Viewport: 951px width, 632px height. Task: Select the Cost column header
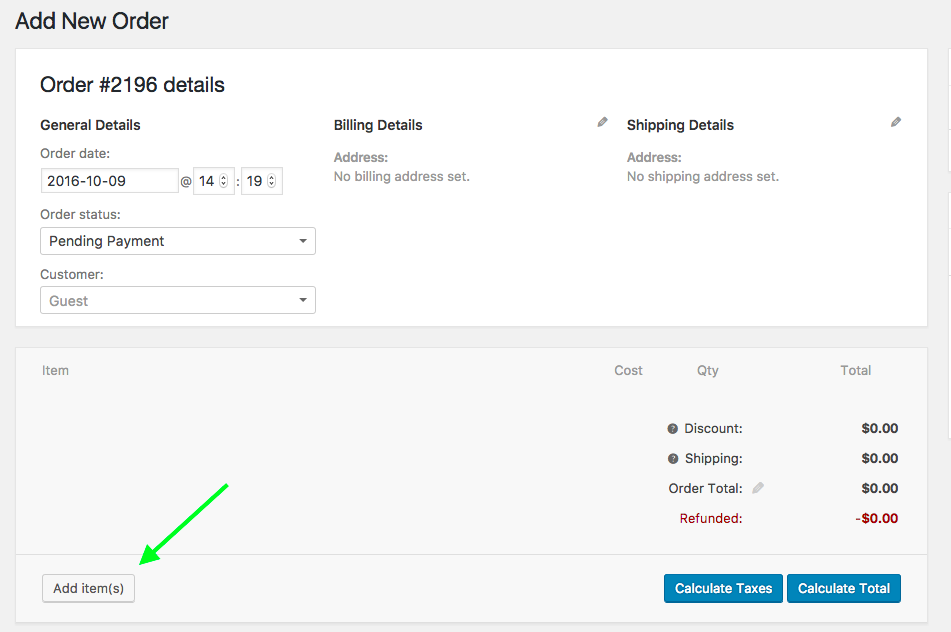click(x=628, y=370)
